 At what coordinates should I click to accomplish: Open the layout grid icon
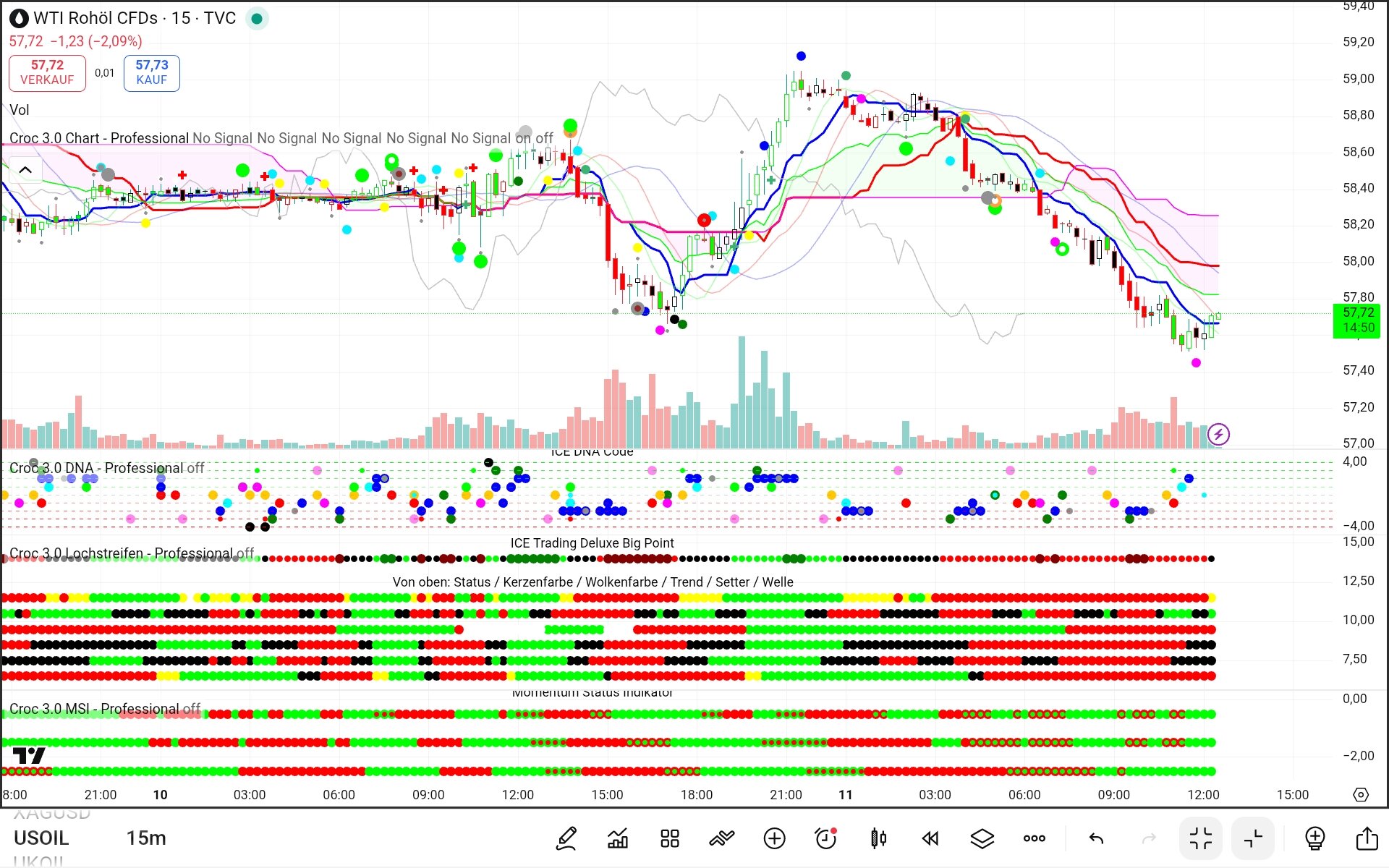(670, 838)
